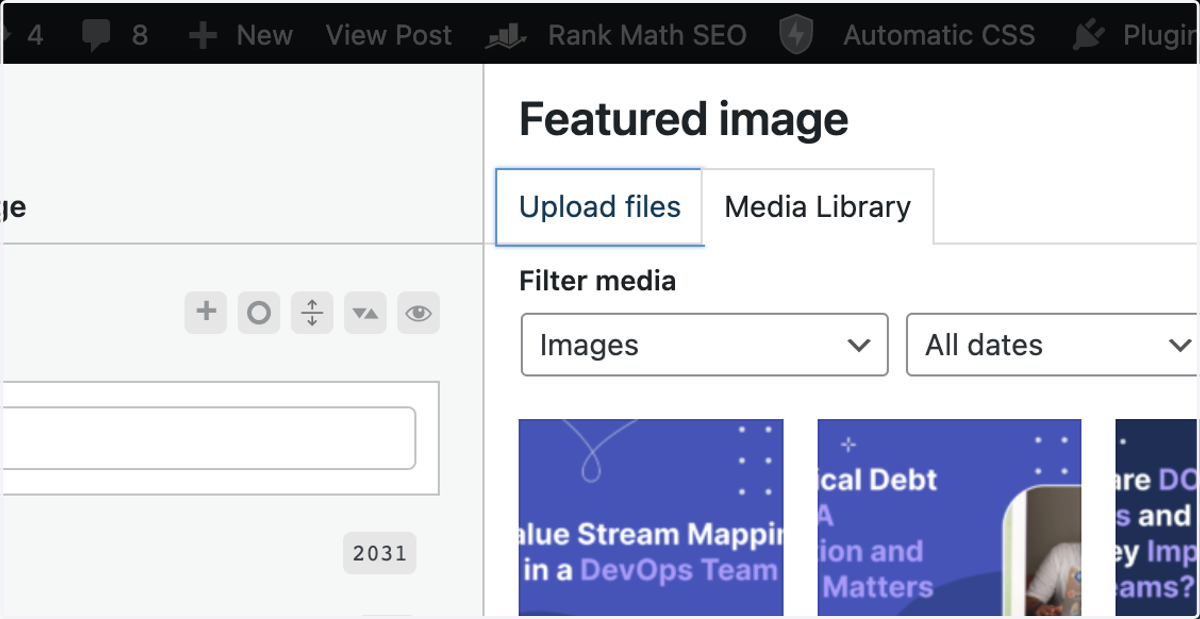Click the plus add-element icon button
The width and height of the screenshot is (1200, 619).
point(206,313)
